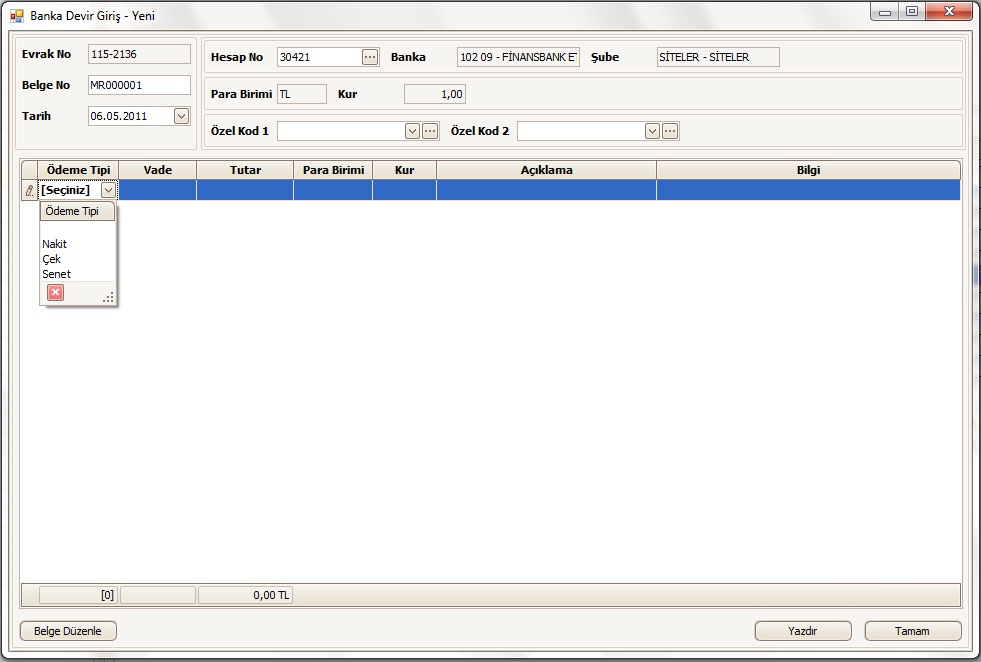Click the Tutar cell in the selected row

tap(245, 190)
